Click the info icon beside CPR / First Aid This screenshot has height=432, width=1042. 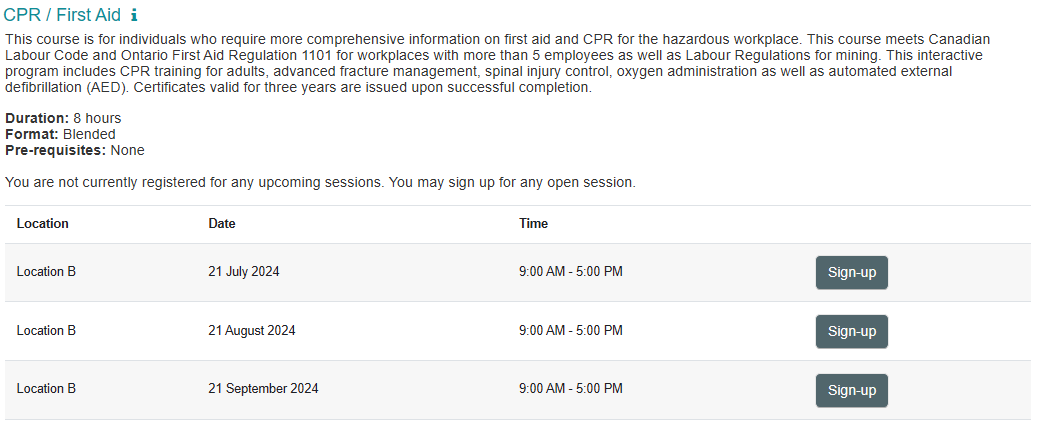coord(135,16)
